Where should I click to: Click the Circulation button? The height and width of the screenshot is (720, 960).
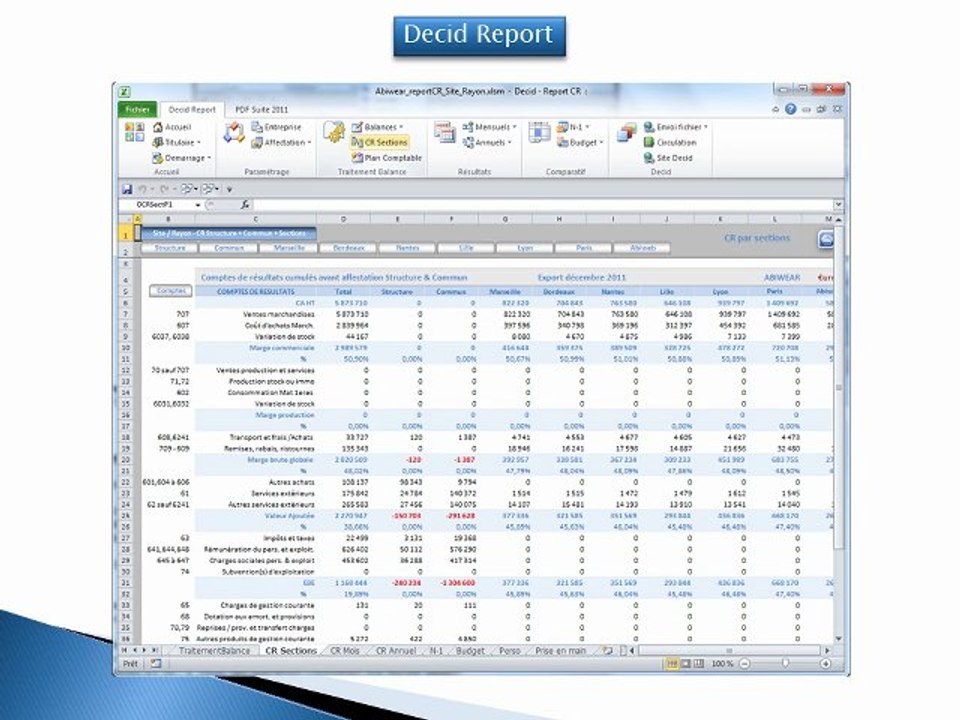670,142
